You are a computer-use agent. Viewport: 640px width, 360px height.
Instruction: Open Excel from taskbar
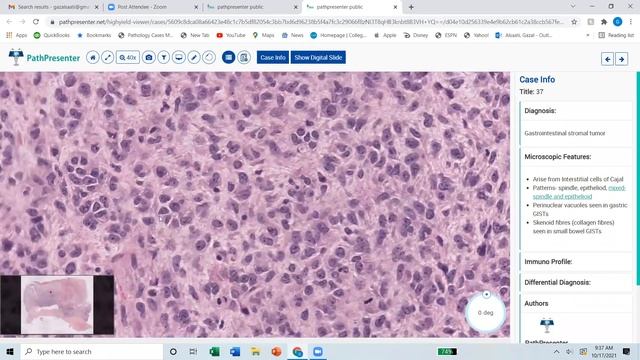214,351
